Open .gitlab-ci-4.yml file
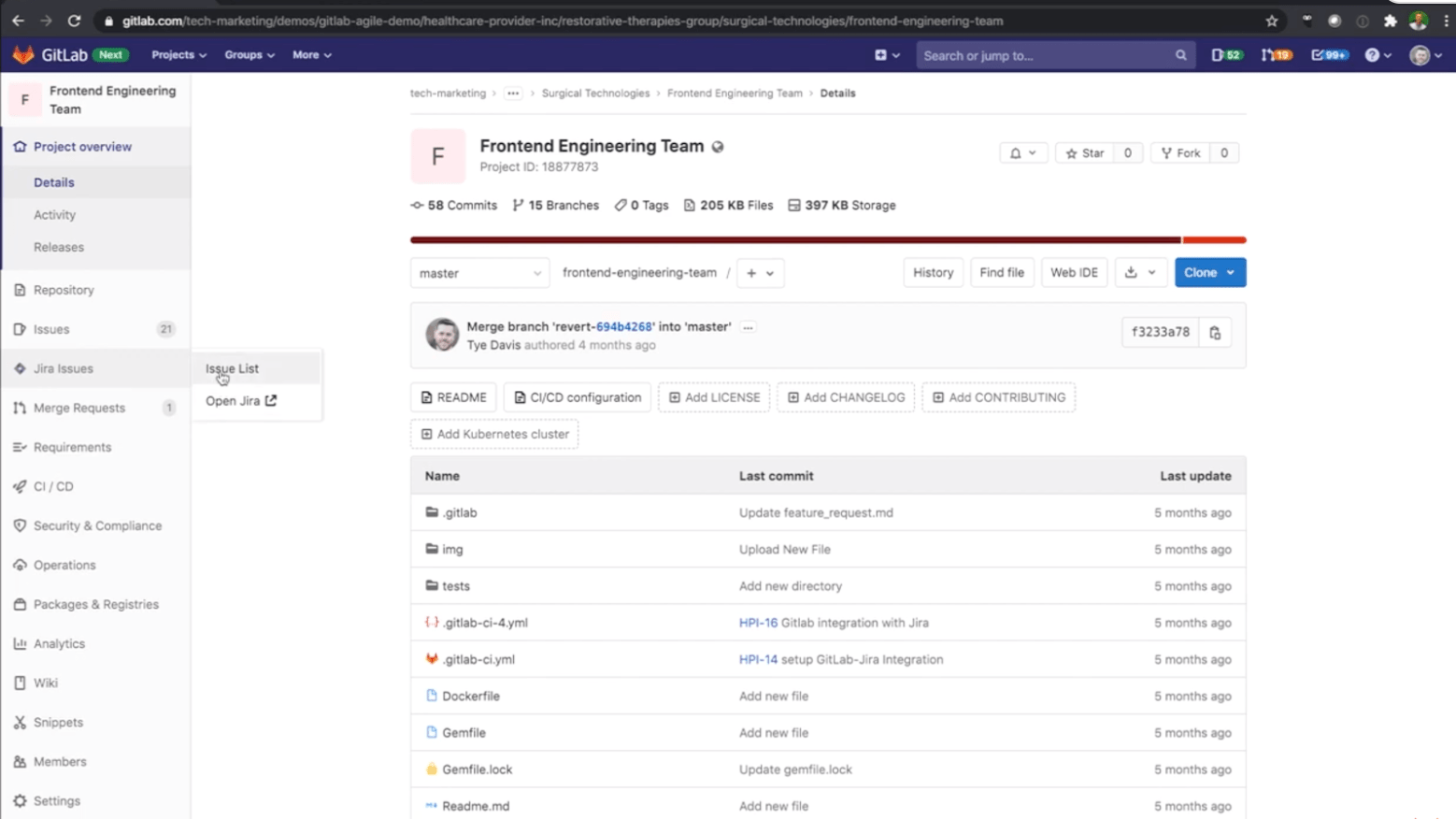This screenshot has height=834, width=1456. (484, 623)
